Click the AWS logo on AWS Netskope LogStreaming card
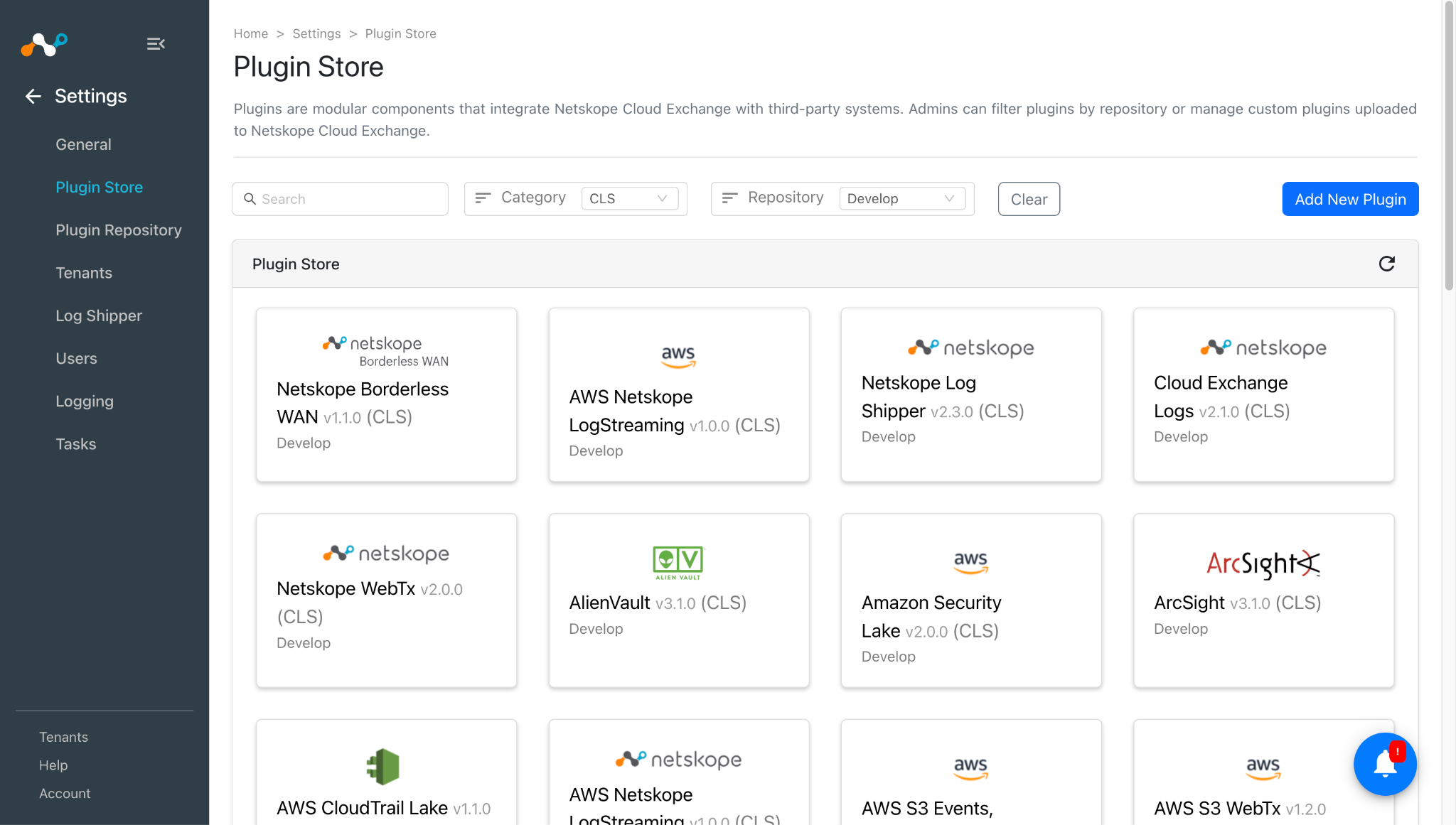This screenshot has height=825, width=1456. (678, 357)
